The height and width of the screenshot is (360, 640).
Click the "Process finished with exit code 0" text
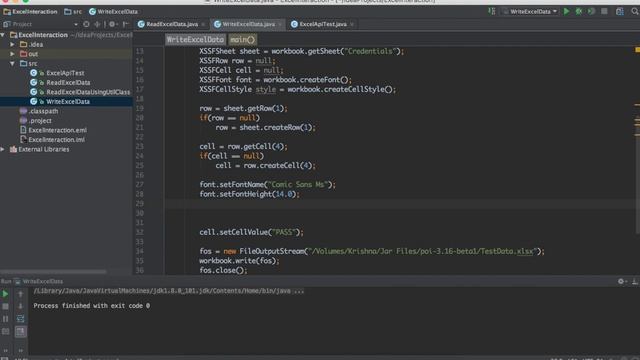tap(91, 306)
